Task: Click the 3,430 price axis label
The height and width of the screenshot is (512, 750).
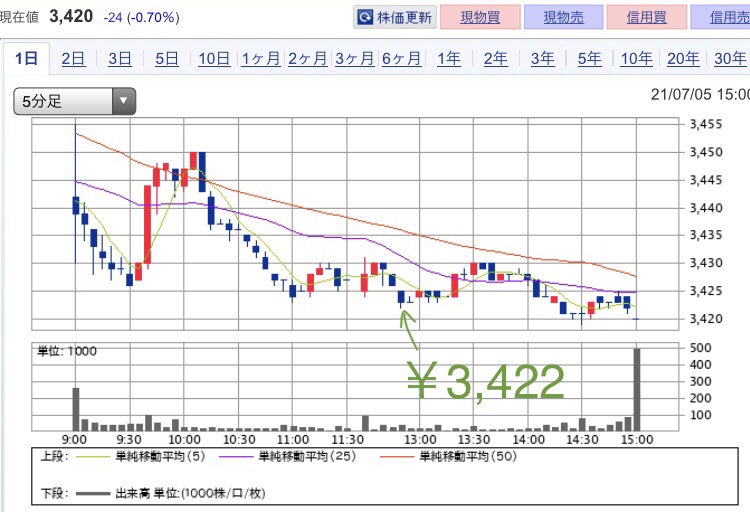Action: 706,263
